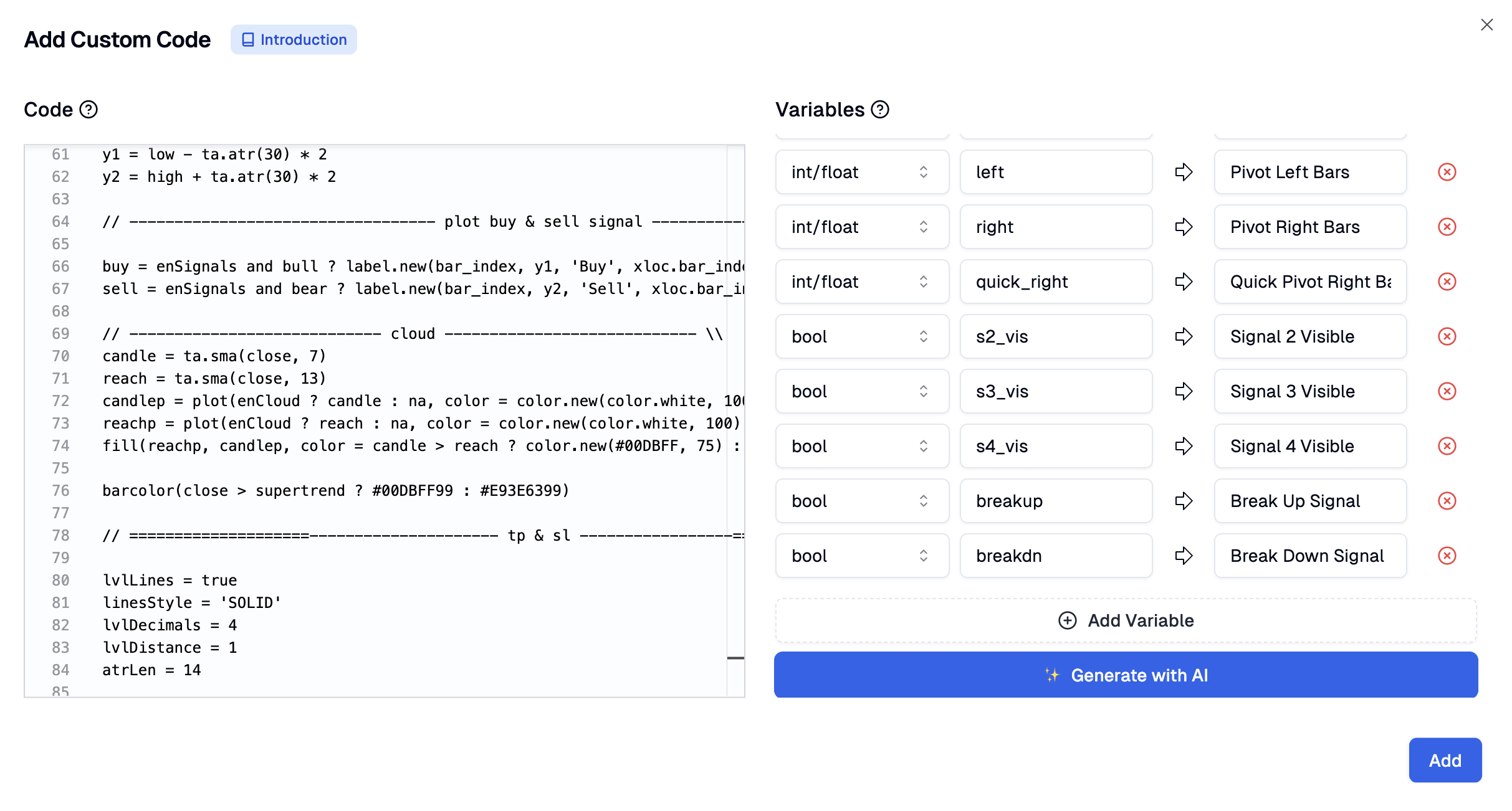Open the type dropdown for the left variable
The image size is (1512, 811).
click(x=862, y=172)
